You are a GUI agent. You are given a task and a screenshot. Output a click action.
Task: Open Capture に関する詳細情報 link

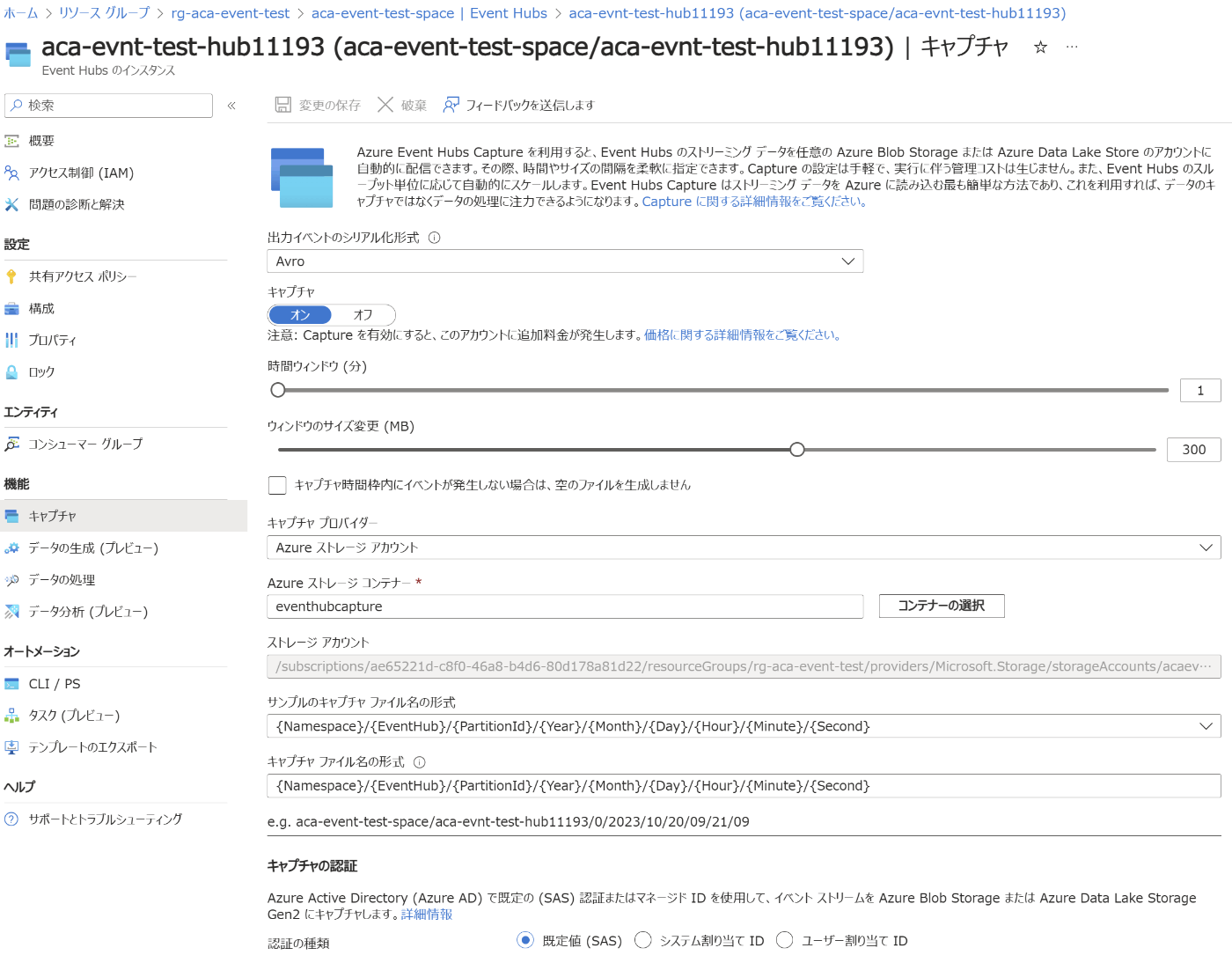click(755, 202)
